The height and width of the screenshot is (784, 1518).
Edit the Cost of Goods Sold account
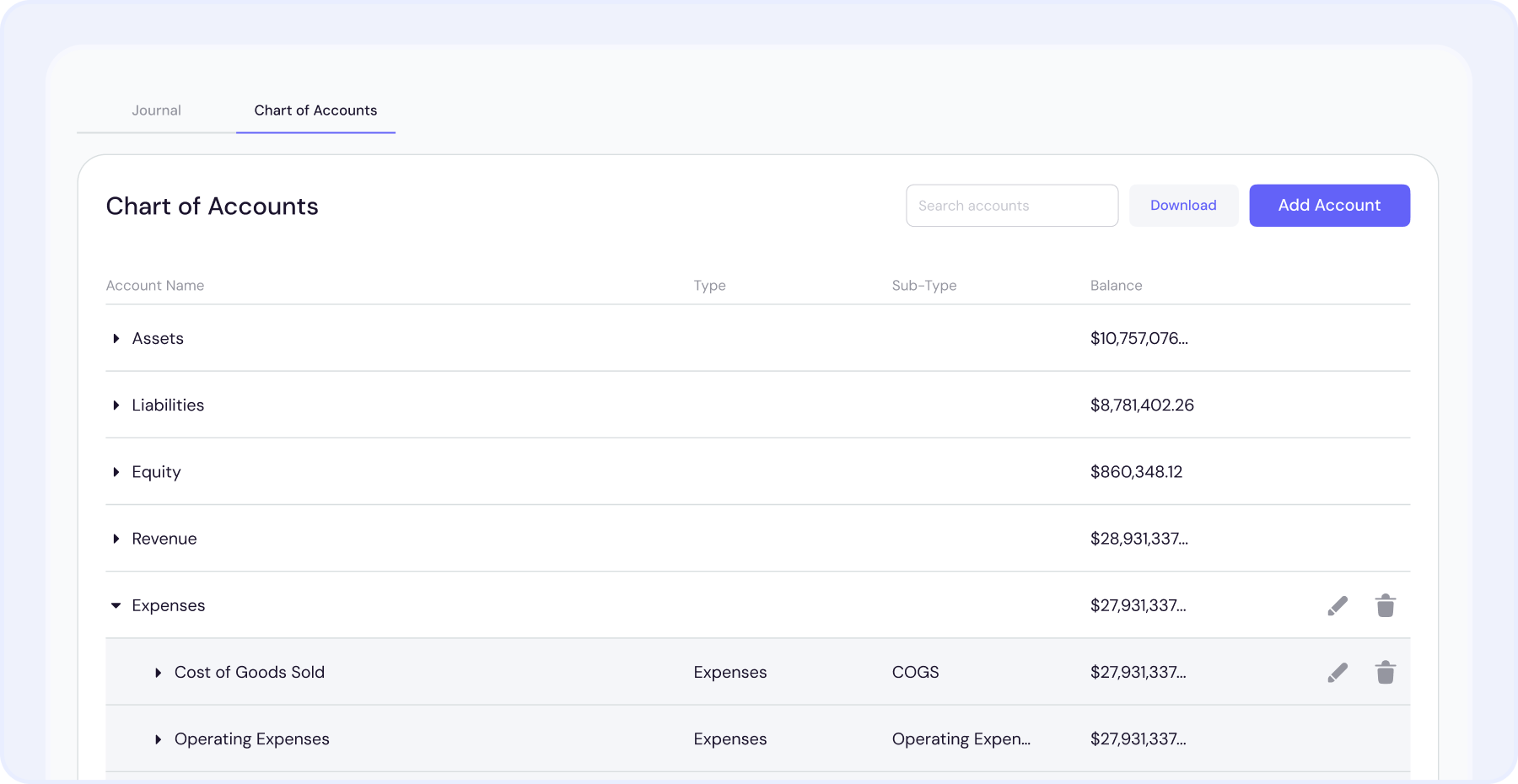(x=1338, y=672)
